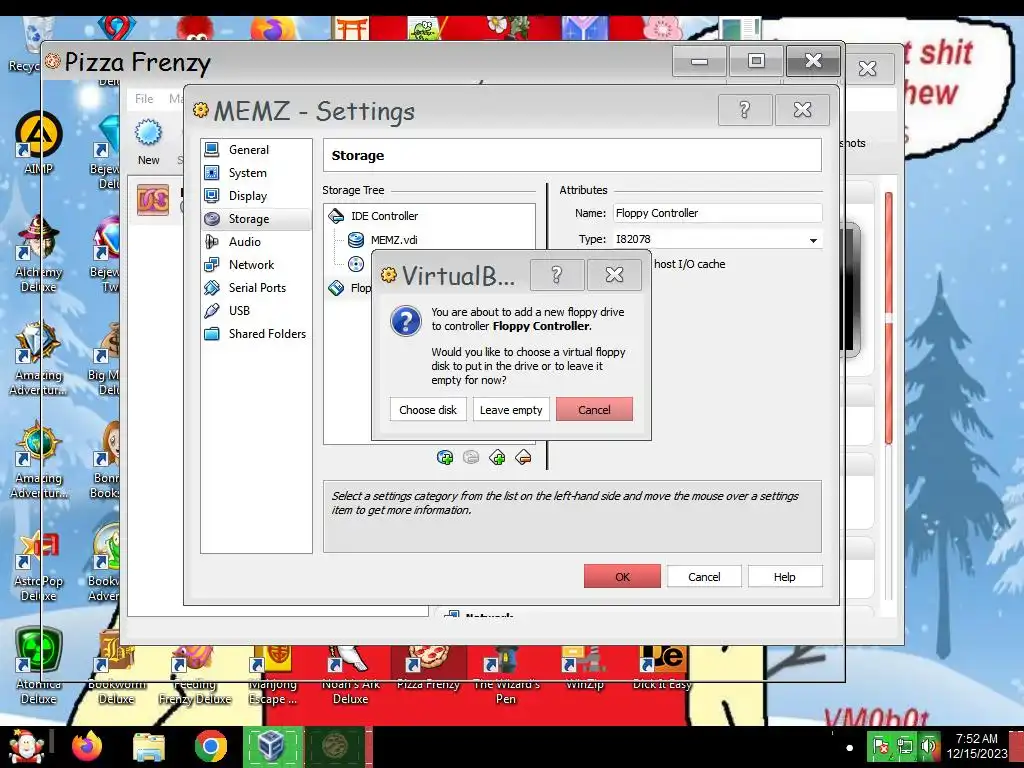Open Google Chrome from the taskbar
The width and height of the screenshot is (1024, 768).
210,746
